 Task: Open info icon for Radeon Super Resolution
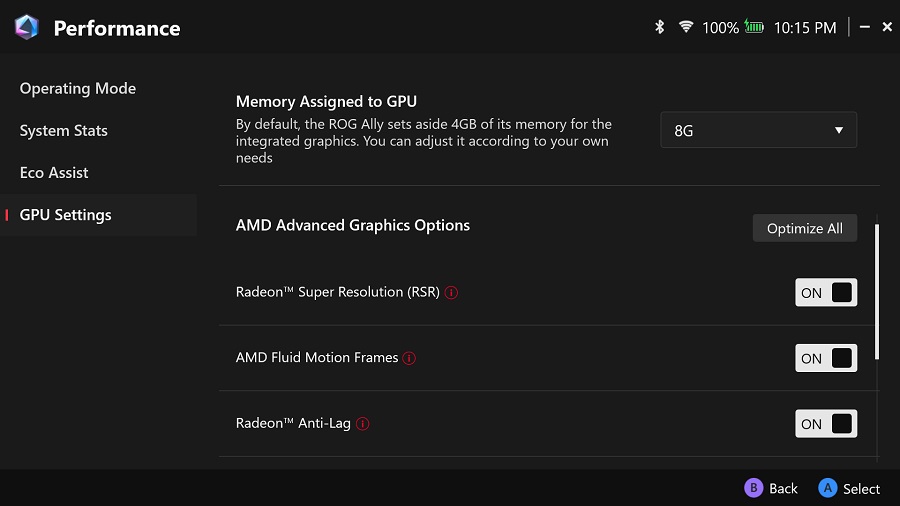click(451, 293)
